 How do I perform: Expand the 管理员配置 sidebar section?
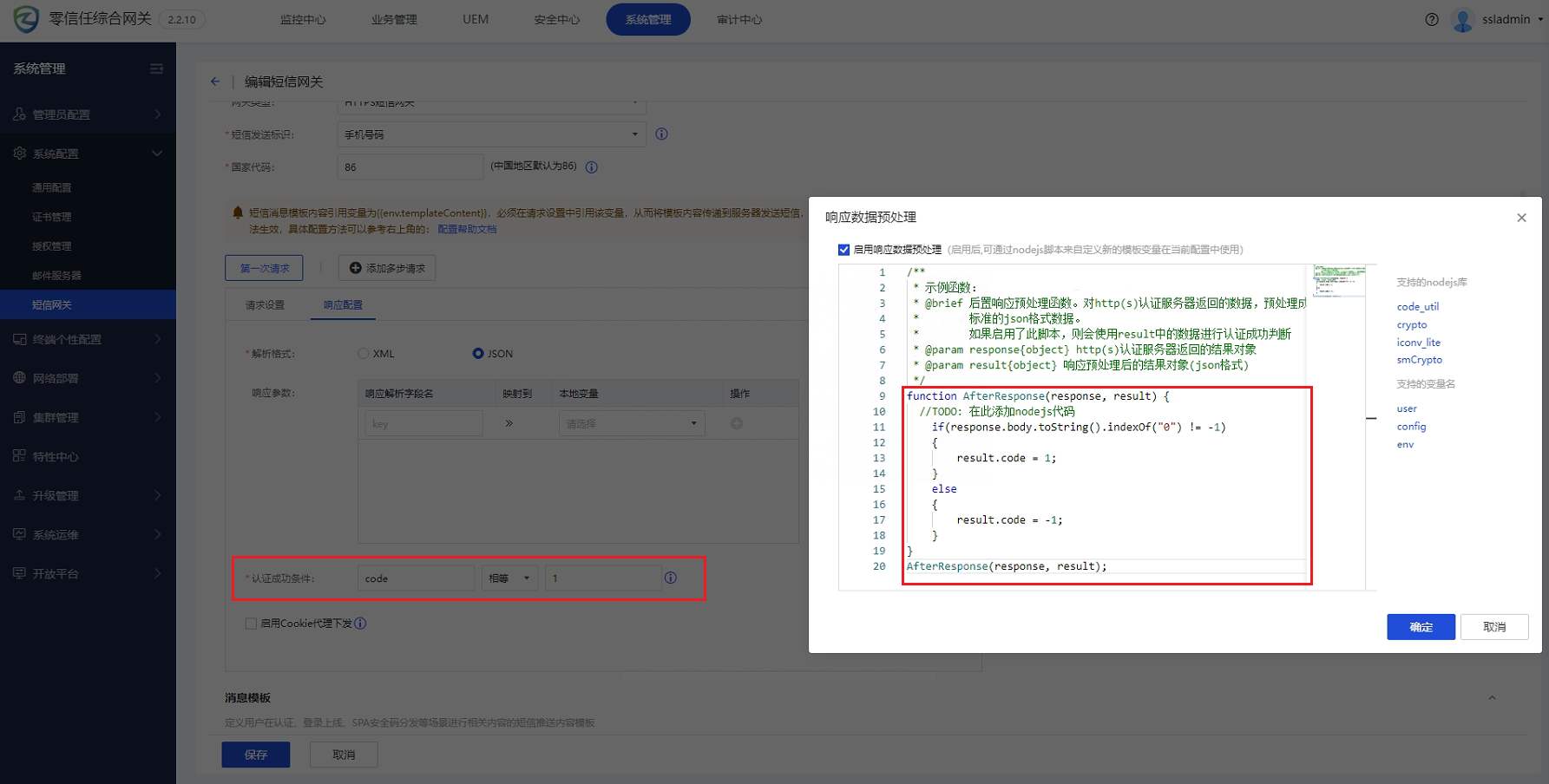point(157,114)
